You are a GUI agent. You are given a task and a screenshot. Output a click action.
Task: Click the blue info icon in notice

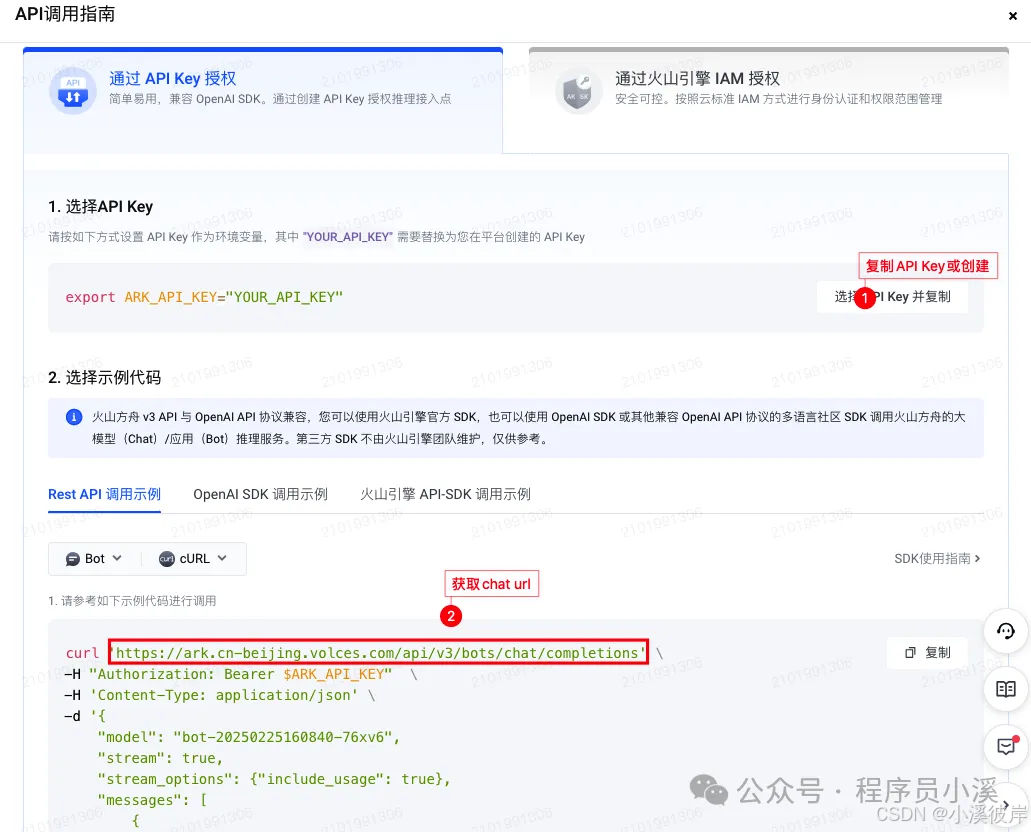pyautogui.click(x=74, y=417)
